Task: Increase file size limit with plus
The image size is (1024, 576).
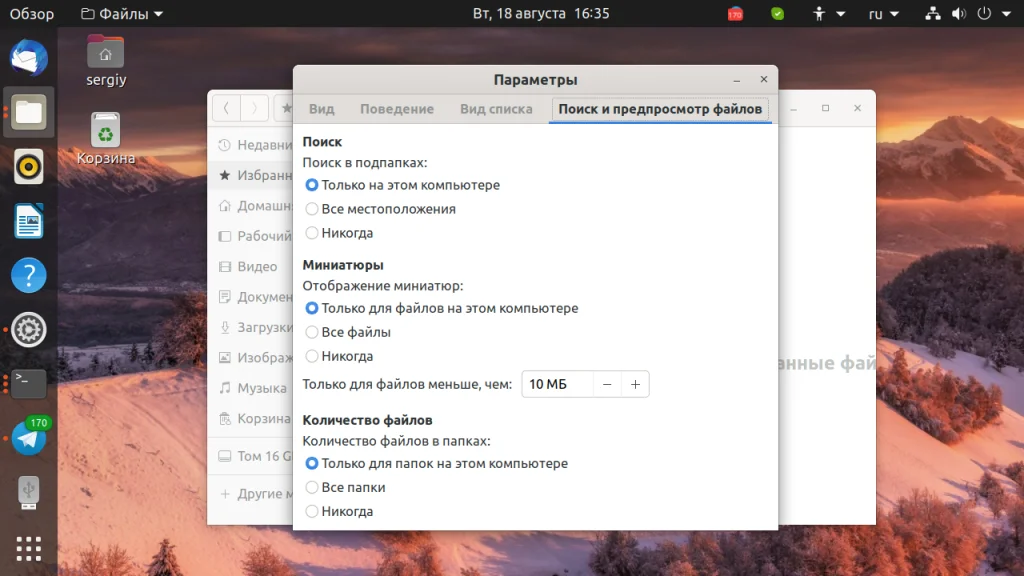Action: click(635, 385)
